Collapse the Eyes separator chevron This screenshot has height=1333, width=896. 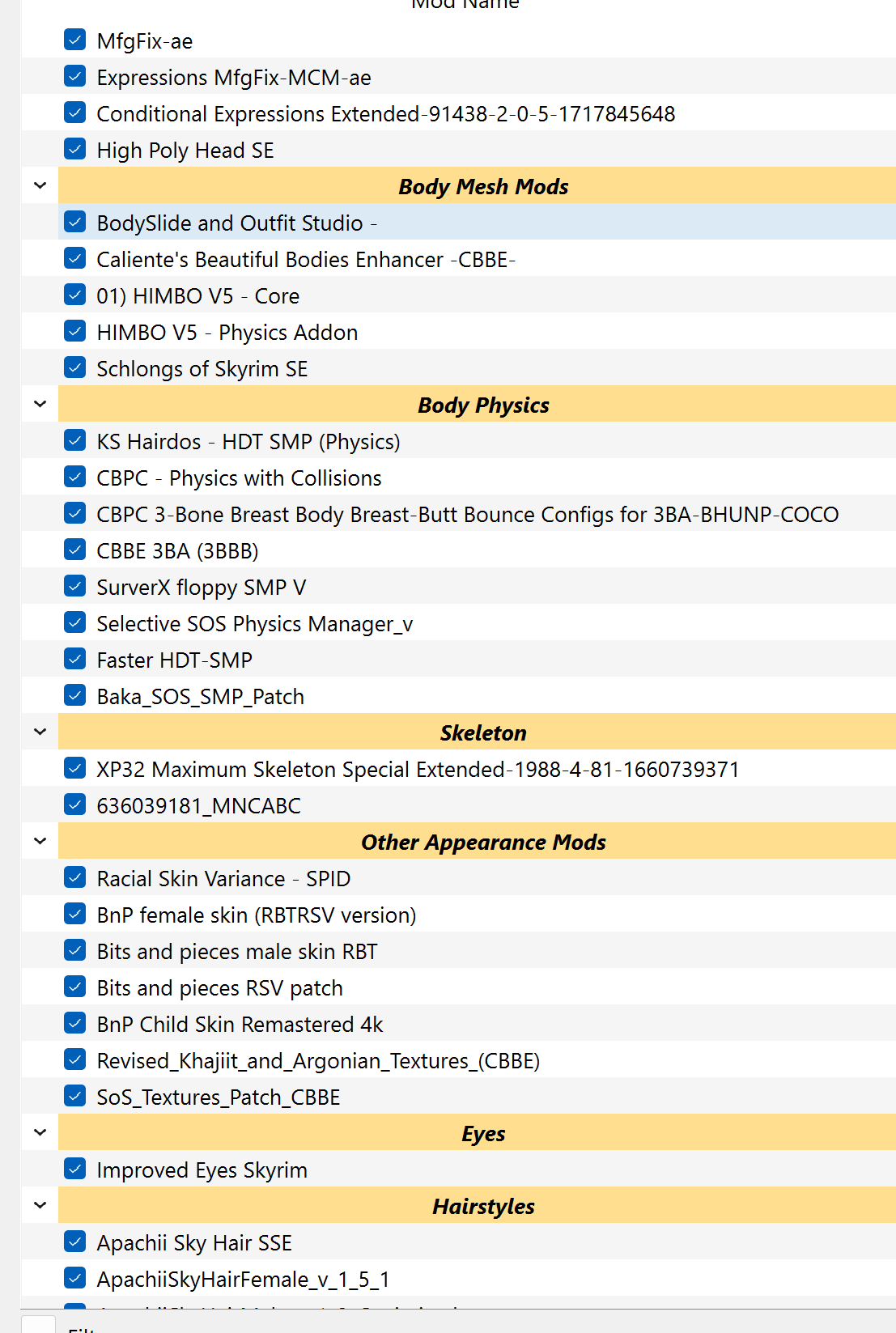pos(40,1132)
